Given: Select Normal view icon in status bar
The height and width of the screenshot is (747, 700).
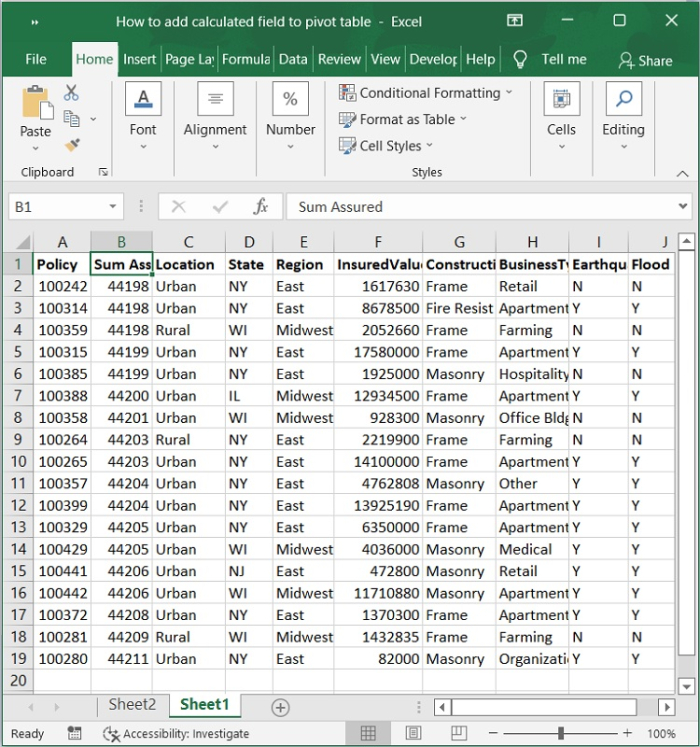Looking at the screenshot, I should tap(368, 734).
